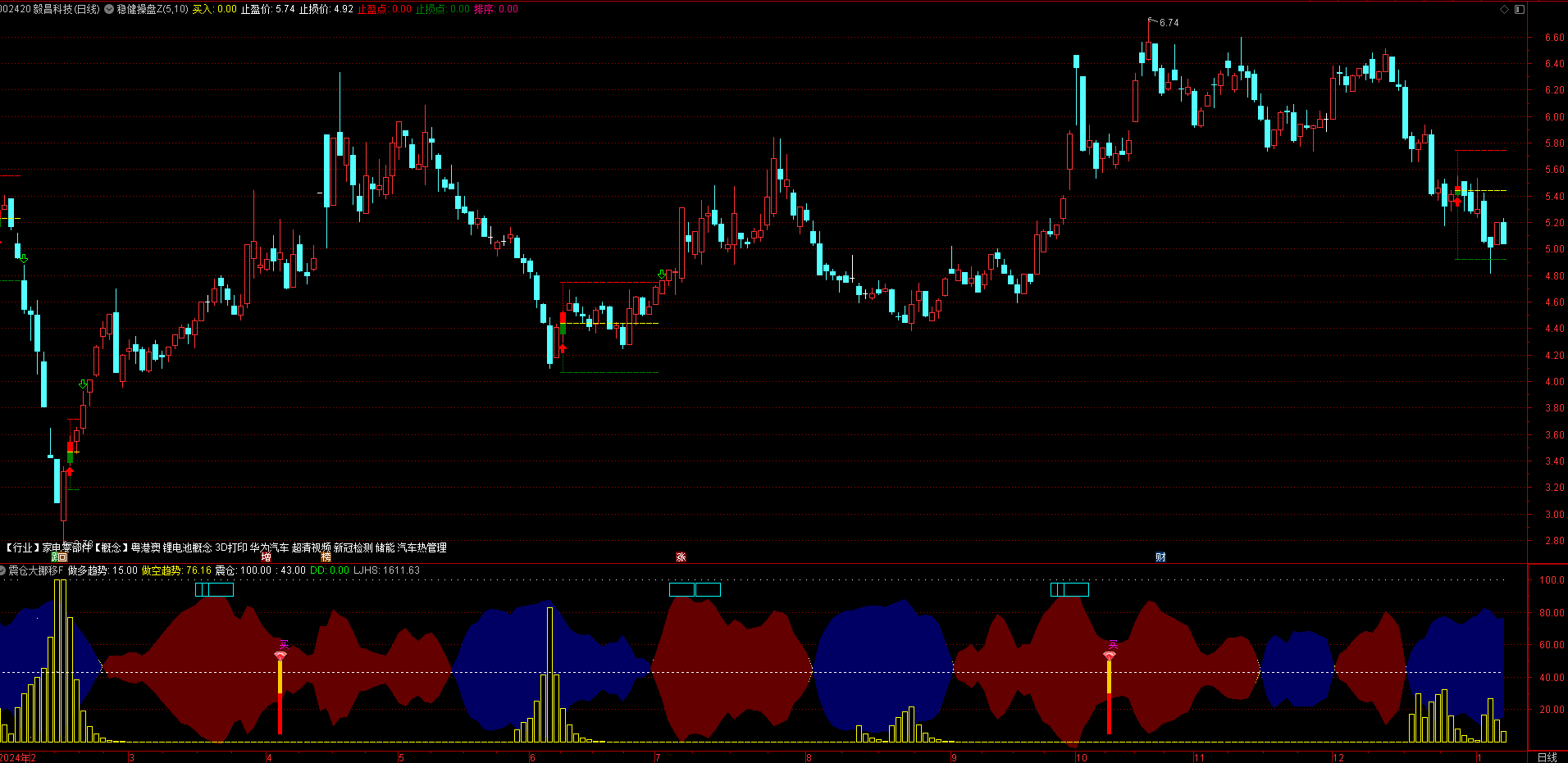The height and width of the screenshot is (763, 1568).
Task: Click the orange 回 event marker
Action: 63,557
